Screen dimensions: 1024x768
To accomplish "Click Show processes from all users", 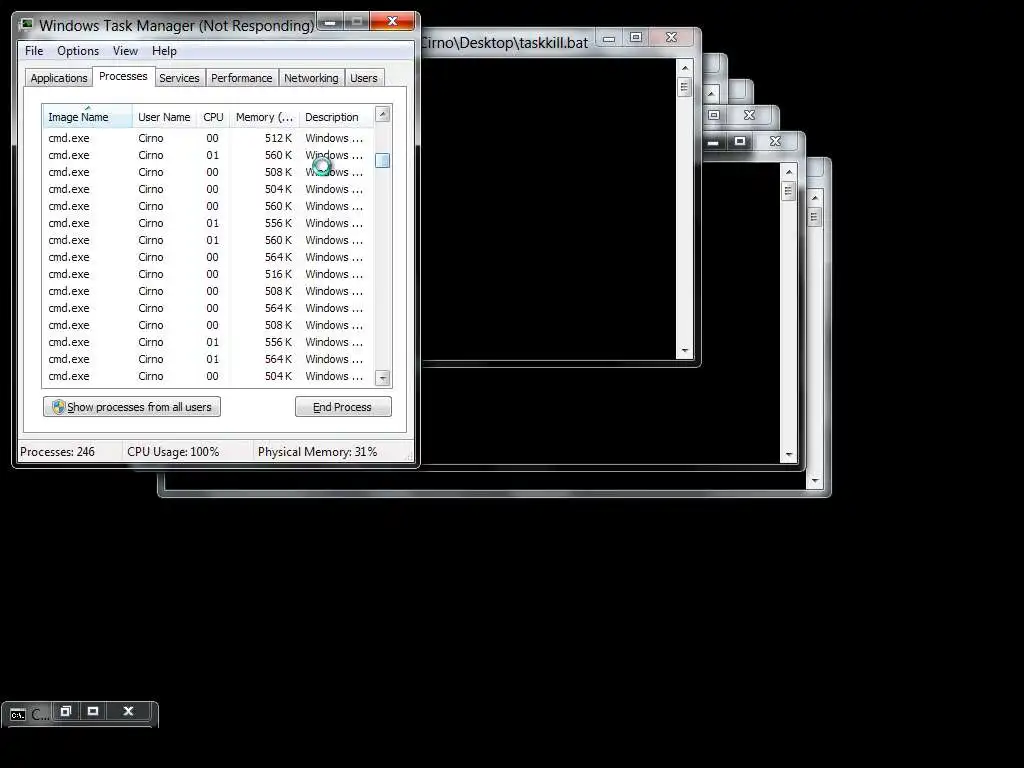I will point(132,407).
